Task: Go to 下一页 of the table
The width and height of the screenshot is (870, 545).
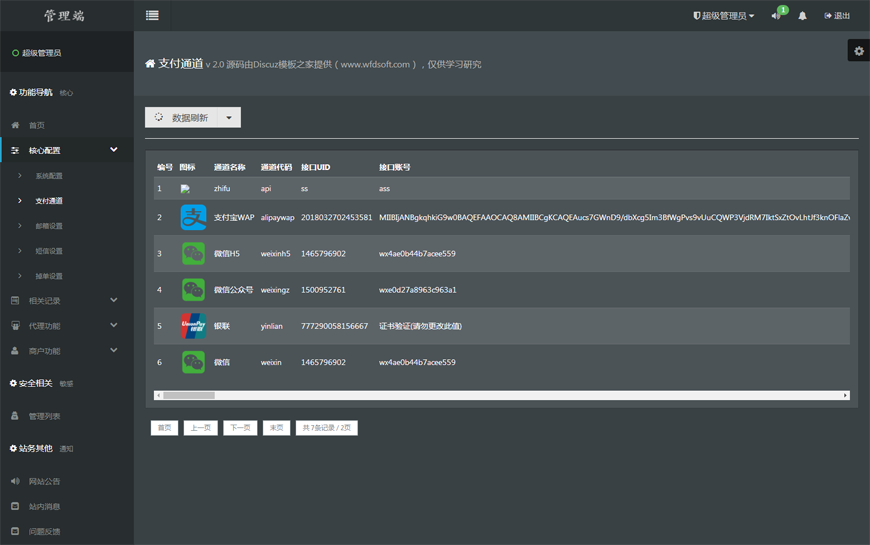Action: coord(240,428)
